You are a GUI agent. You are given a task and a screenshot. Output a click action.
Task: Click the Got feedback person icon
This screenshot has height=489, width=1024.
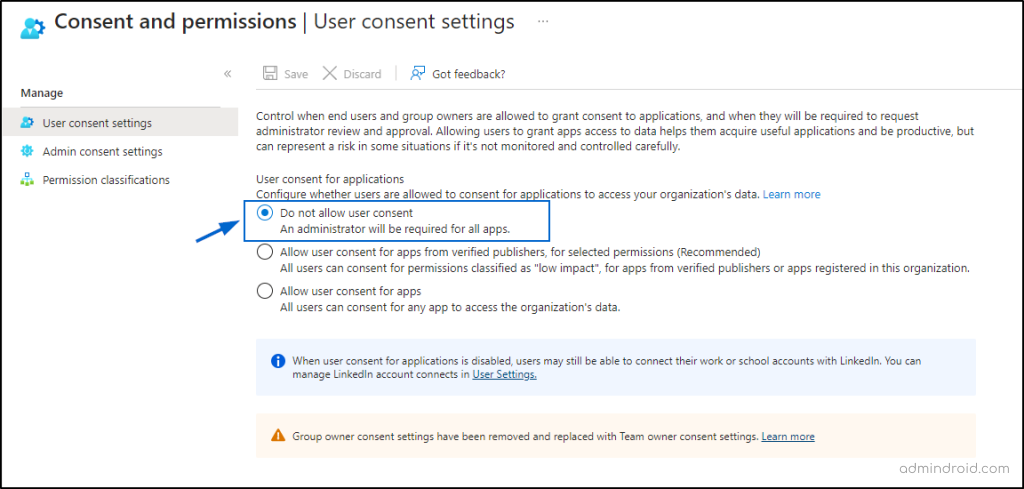418,73
